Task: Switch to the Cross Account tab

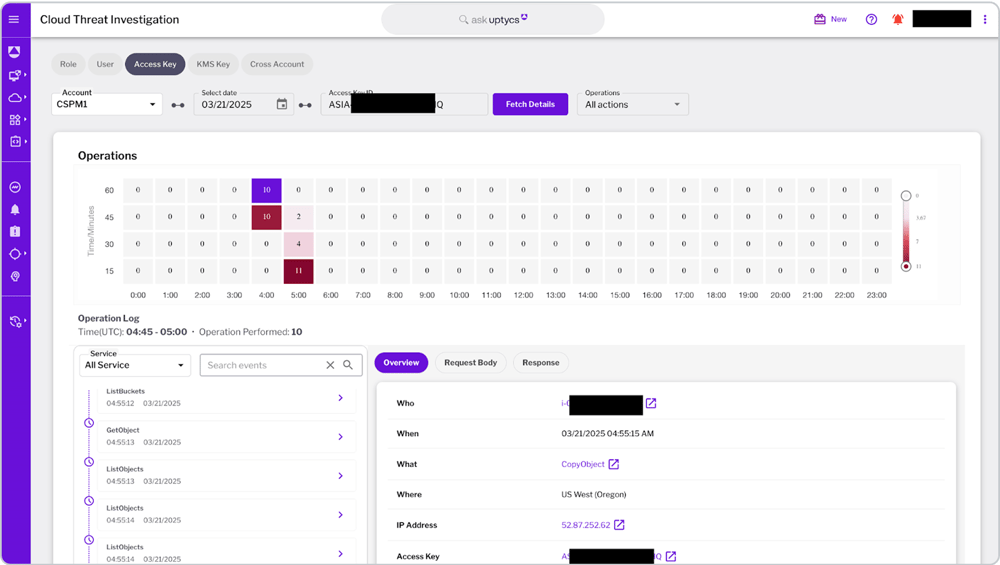Action: click(x=277, y=64)
